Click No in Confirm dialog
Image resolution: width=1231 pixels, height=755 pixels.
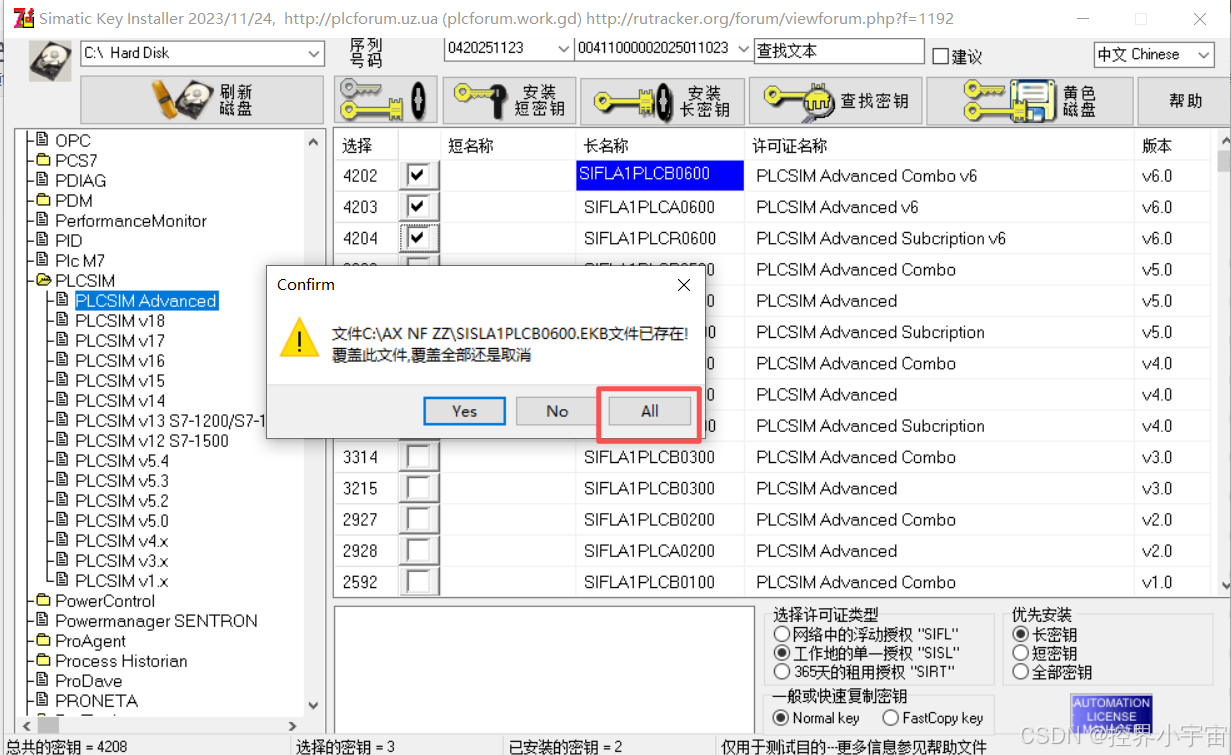click(x=557, y=411)
